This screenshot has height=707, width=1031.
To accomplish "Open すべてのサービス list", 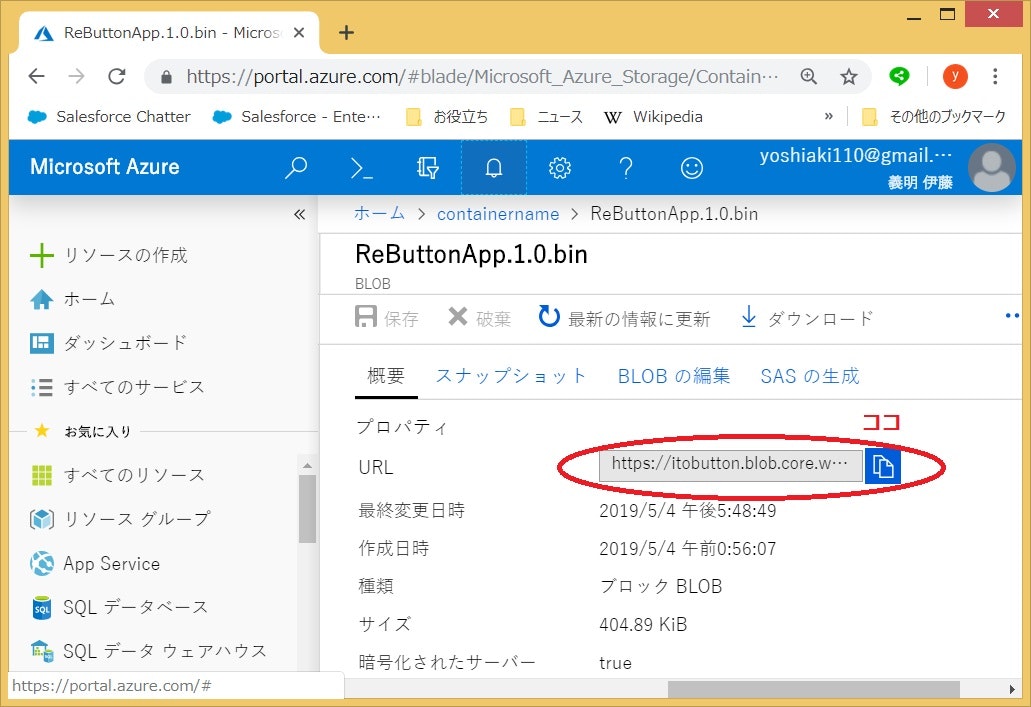I will point(118,387).
